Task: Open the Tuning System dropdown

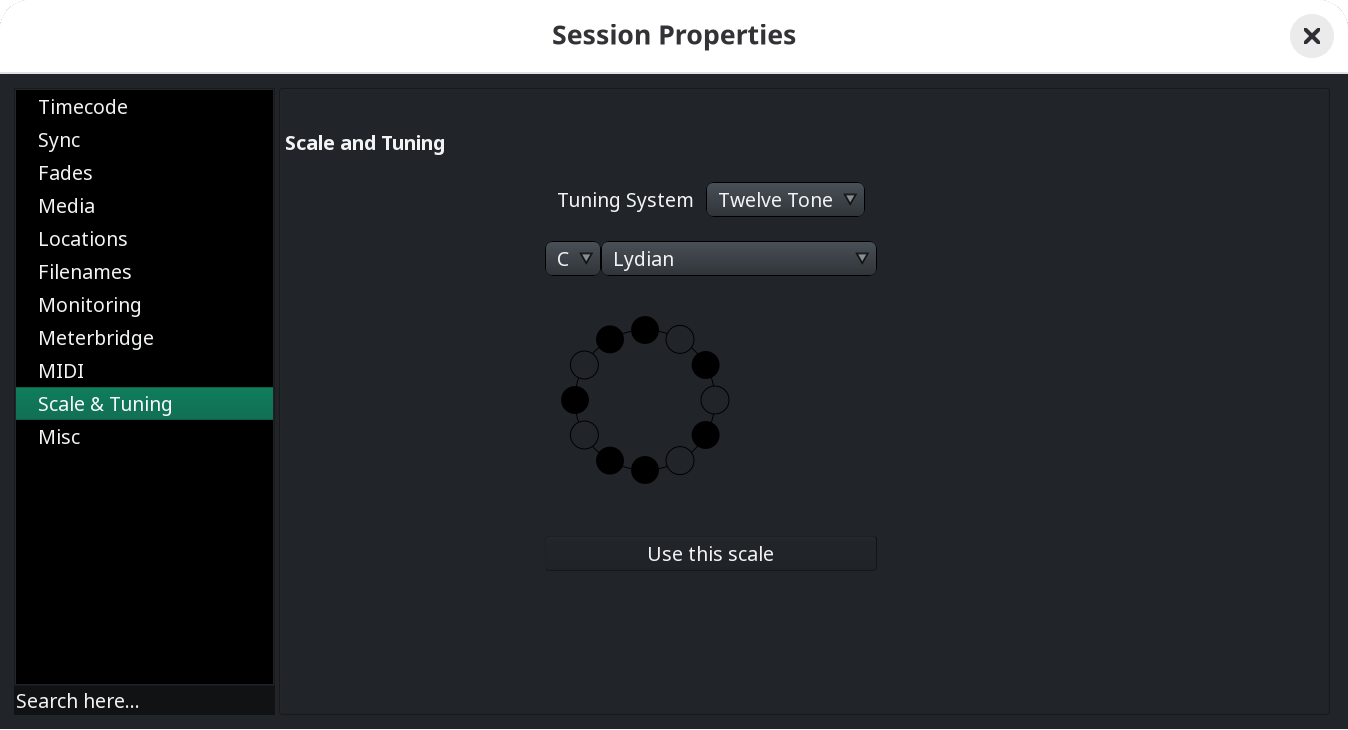Action: (x=785, y=200)
